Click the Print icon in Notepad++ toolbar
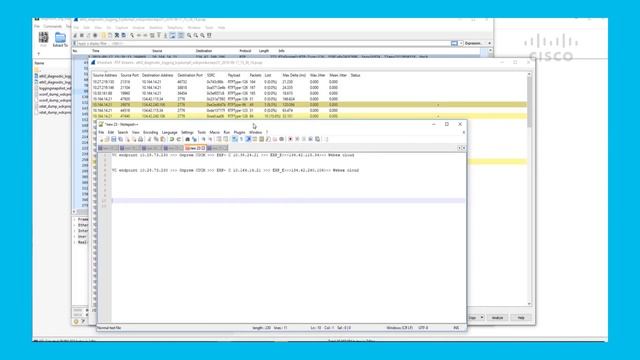Screen dimensions: 640x360 coord(140,139)
